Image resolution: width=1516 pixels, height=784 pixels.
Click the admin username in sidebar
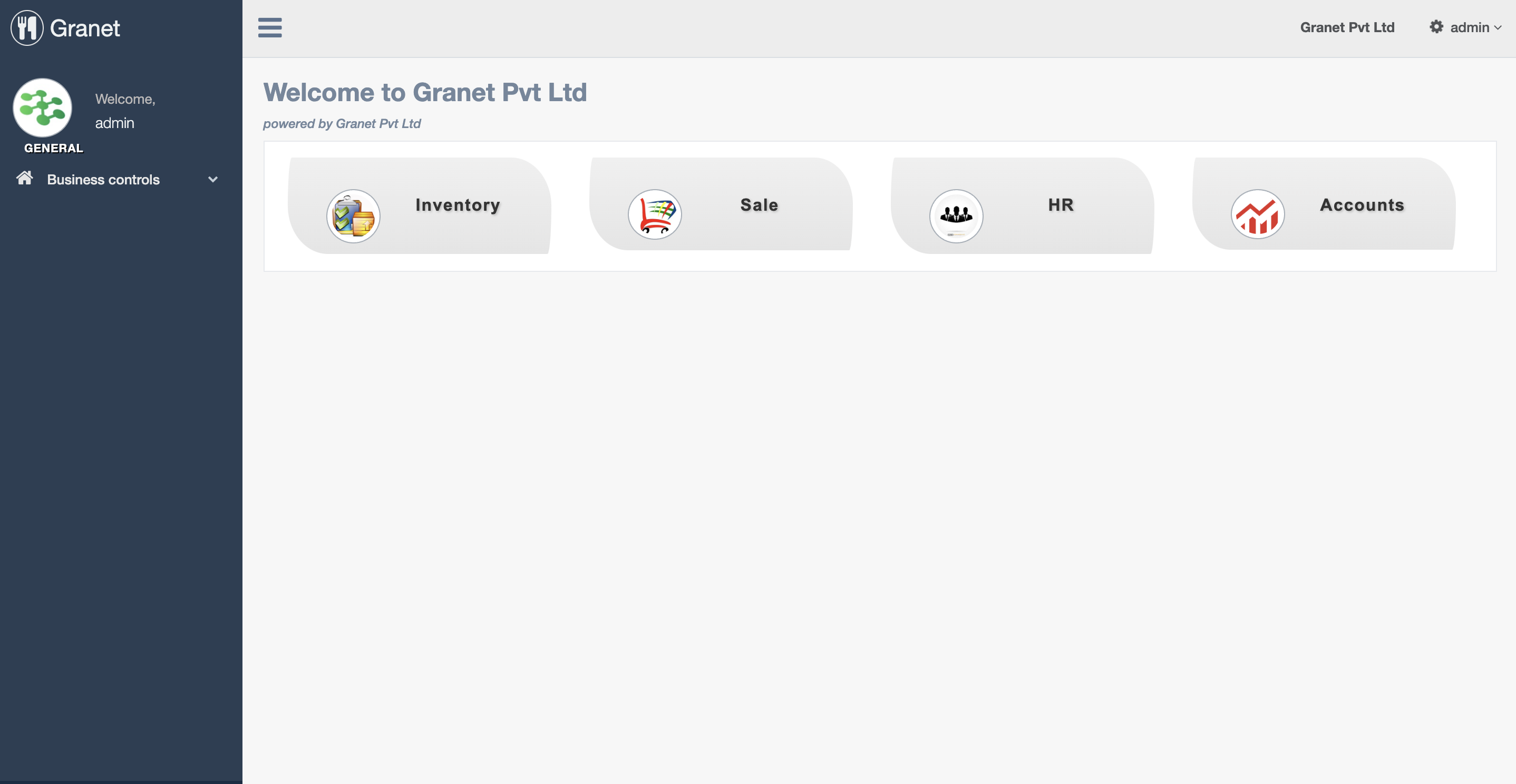115,123
